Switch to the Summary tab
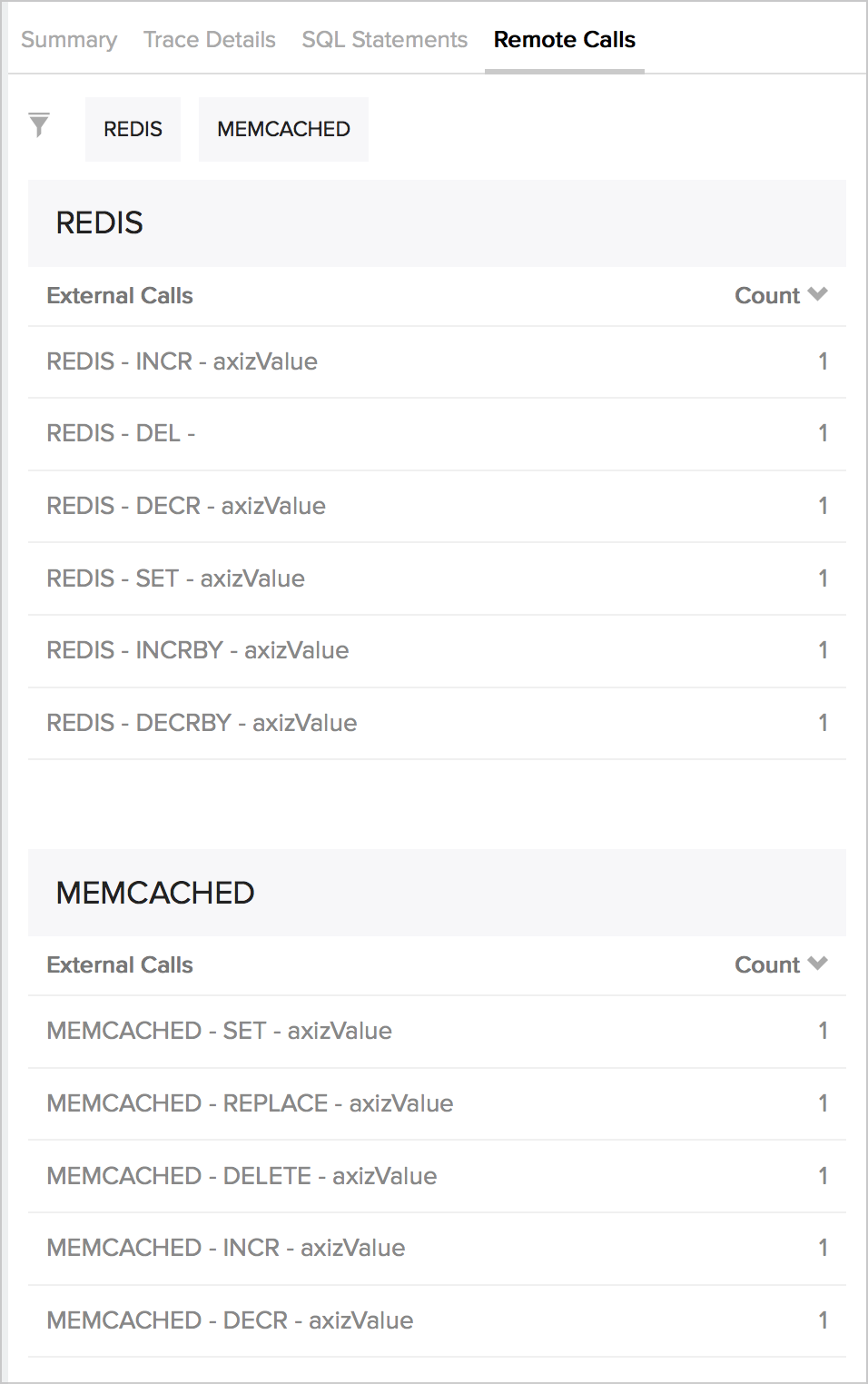The height and width of the screenshot is (1384, 868). 69,40
